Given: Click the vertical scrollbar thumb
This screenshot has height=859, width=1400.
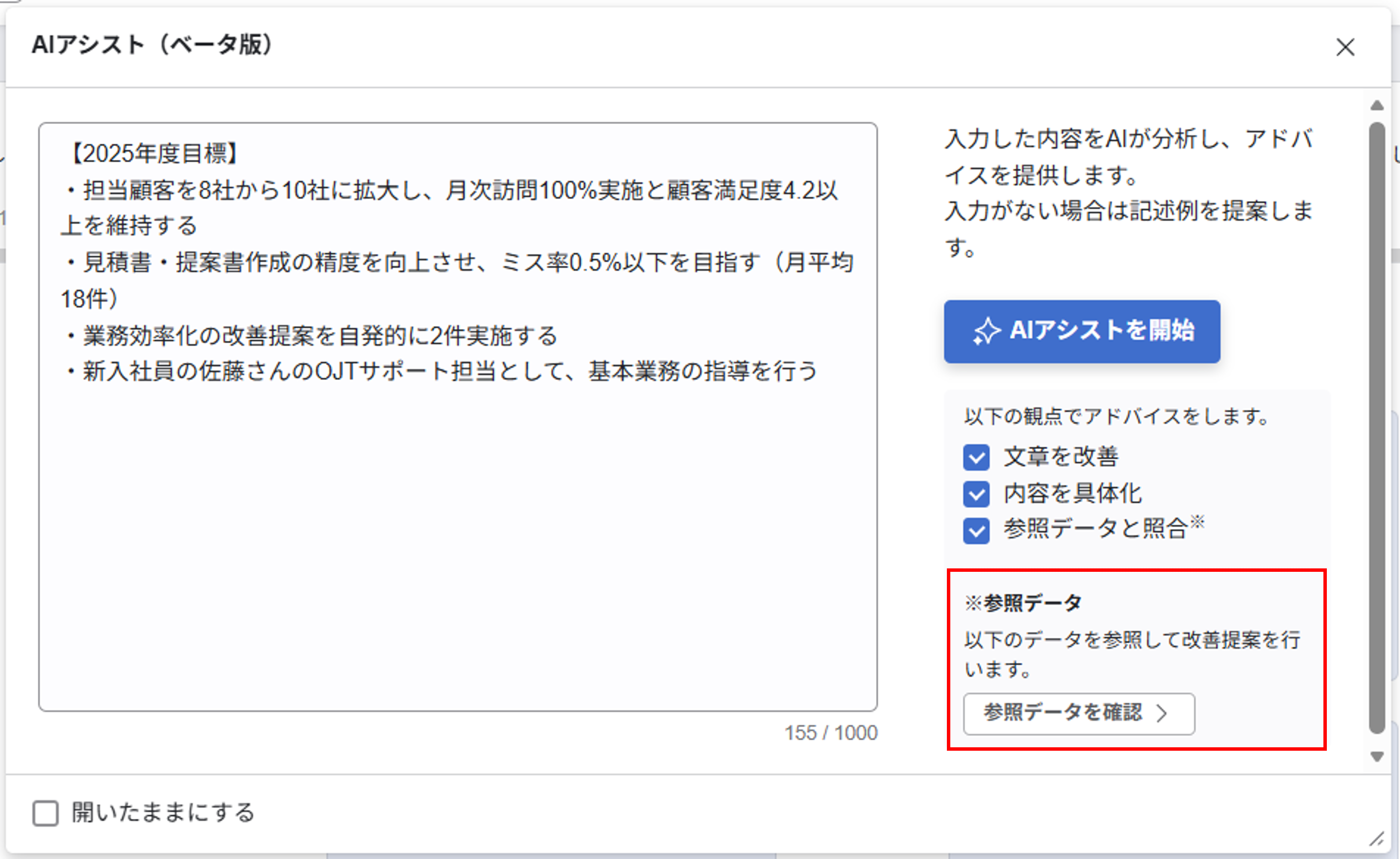Looking at the screenshot, I should (1377, 426).
